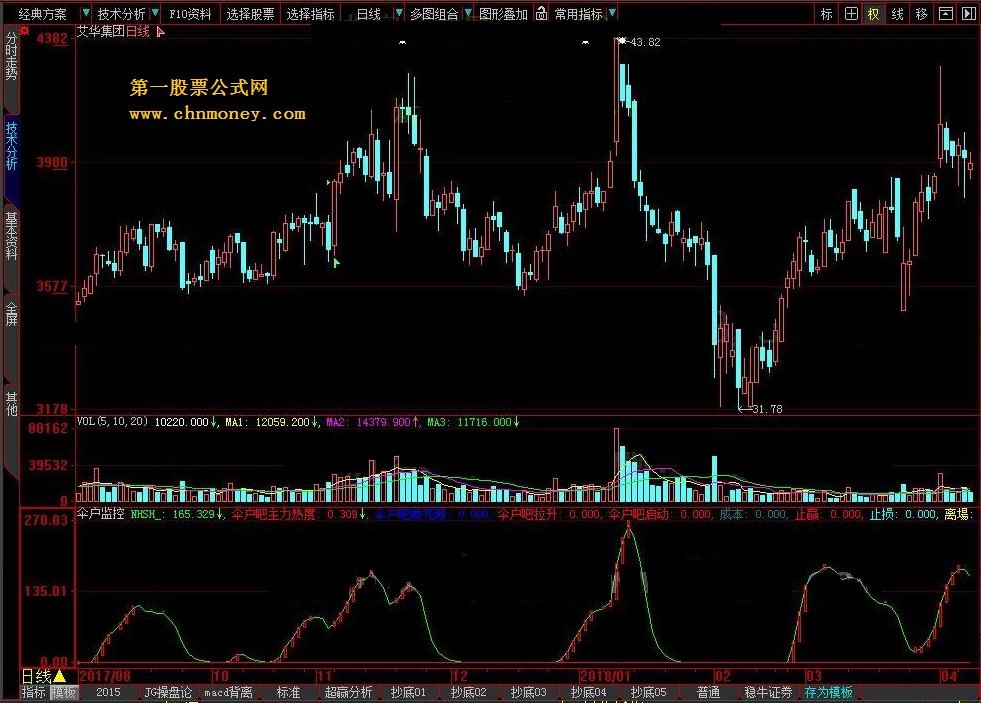The image size is (981, 703).
Task: Open the 多图组合 dropdown arrow
Action: 468,13
